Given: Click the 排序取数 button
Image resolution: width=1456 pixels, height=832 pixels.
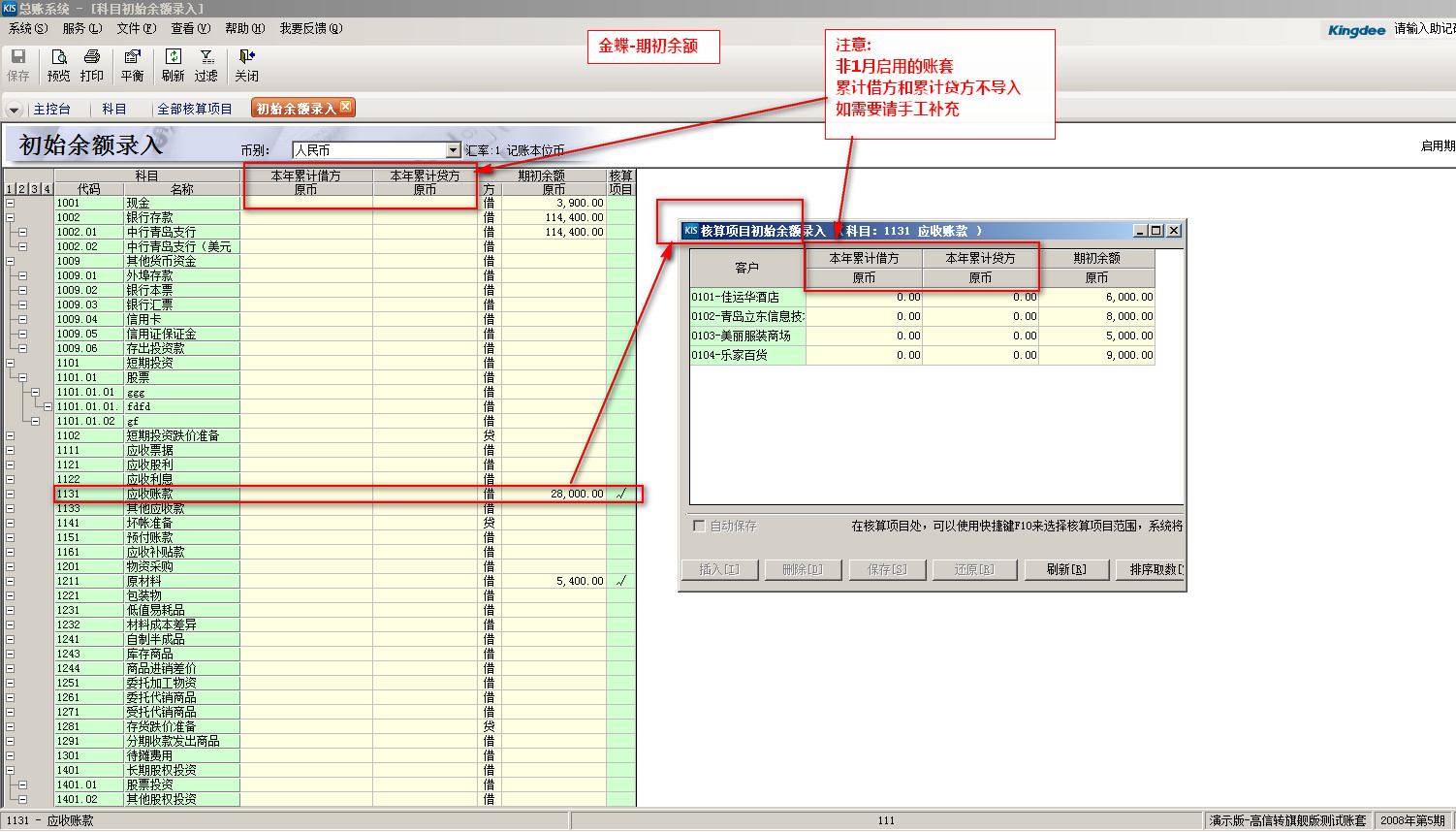Looking at the screenshot, I should (x=1154, y=570).
